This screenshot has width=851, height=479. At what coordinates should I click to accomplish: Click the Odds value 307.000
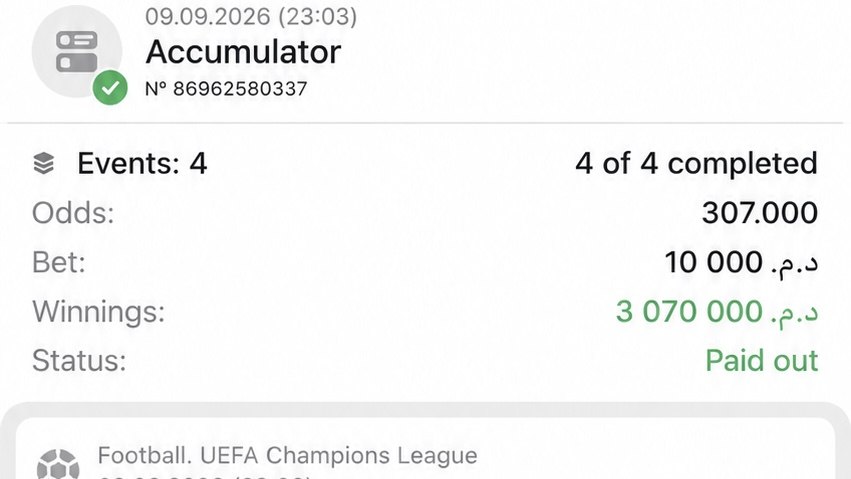[760, 213]
